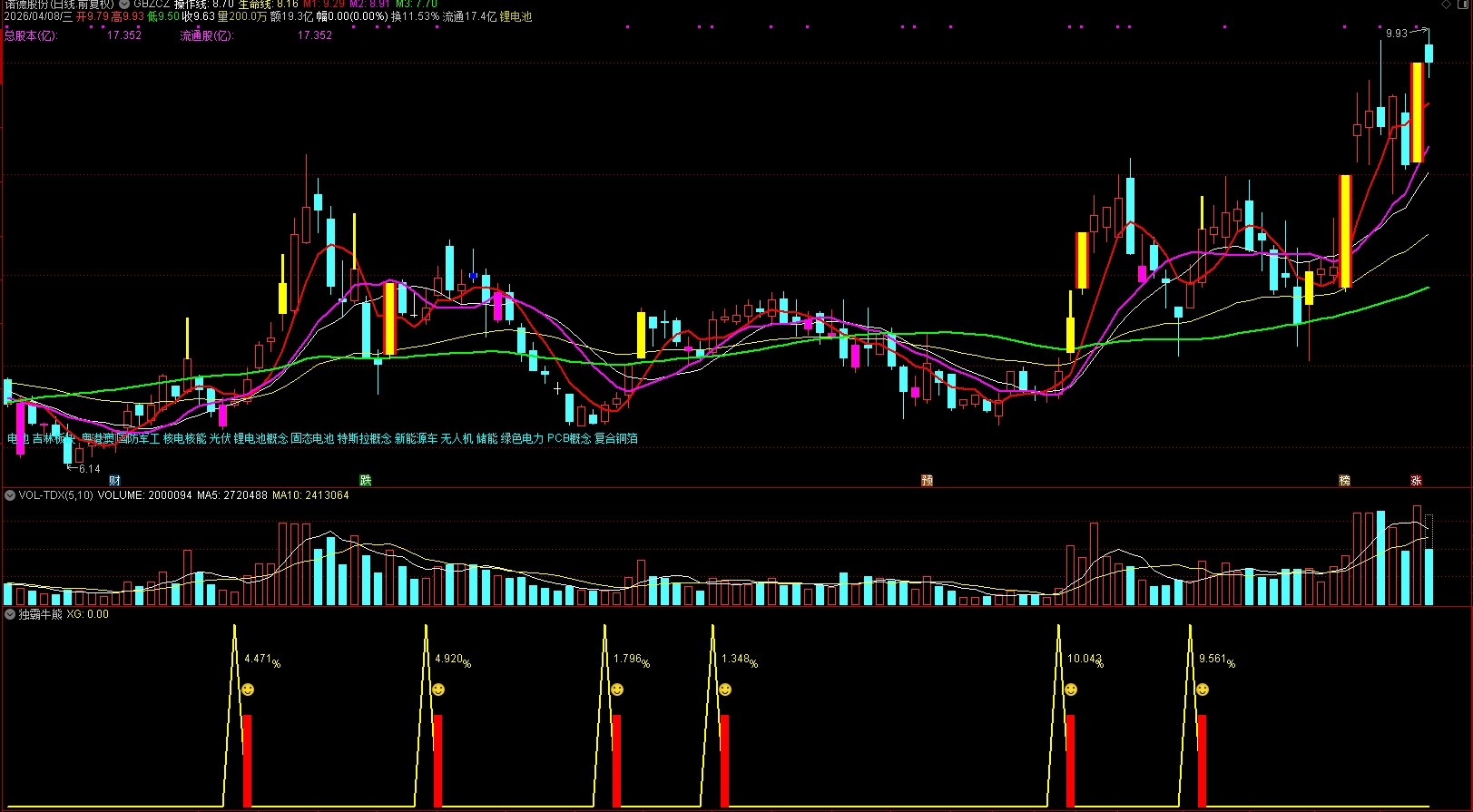This screenshot has height=812, width=1473.
Task: Open the VOL-TDX indicator dropdown arrow
Action: point(10,495)
